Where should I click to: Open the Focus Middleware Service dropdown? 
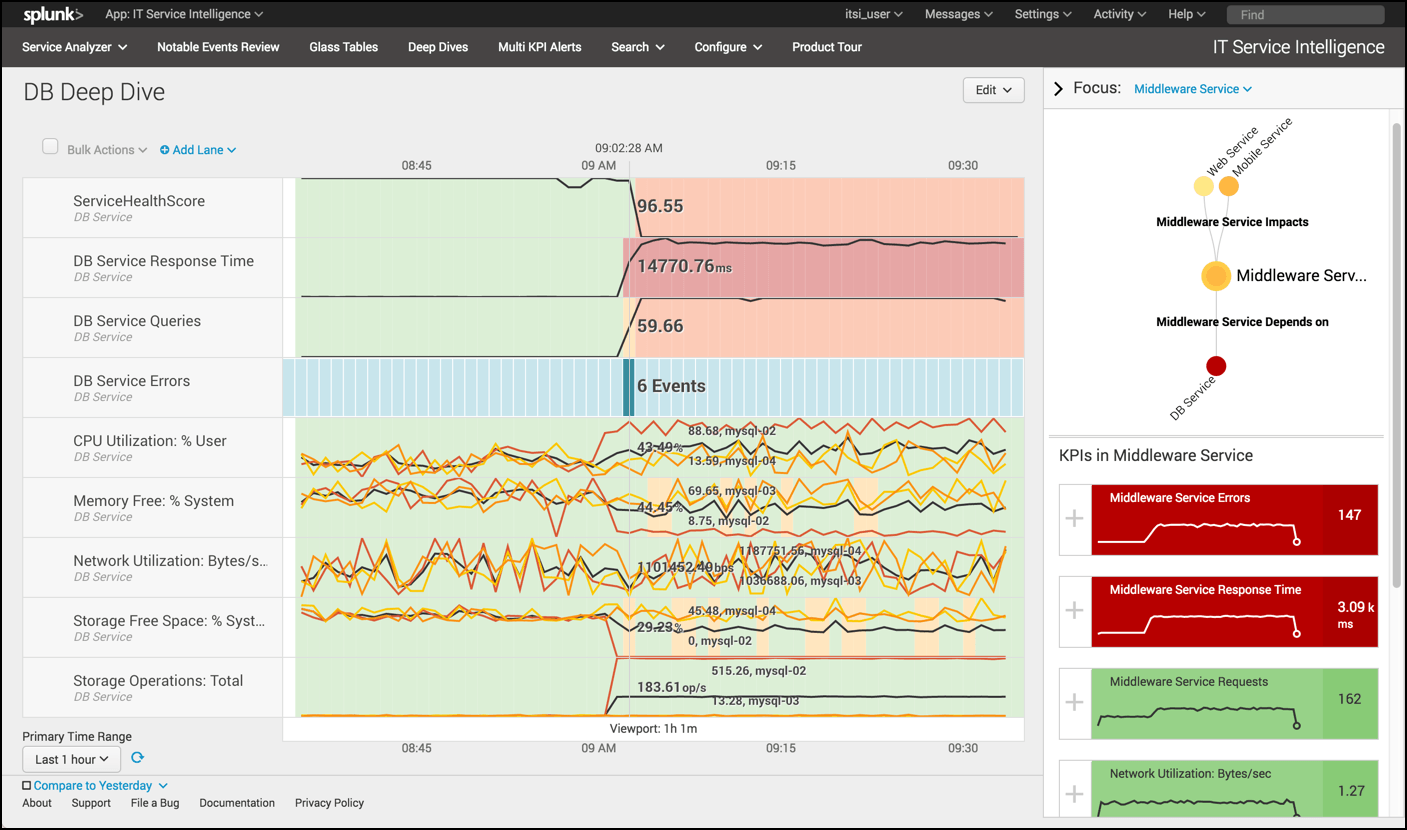(x=1192, y=89)
